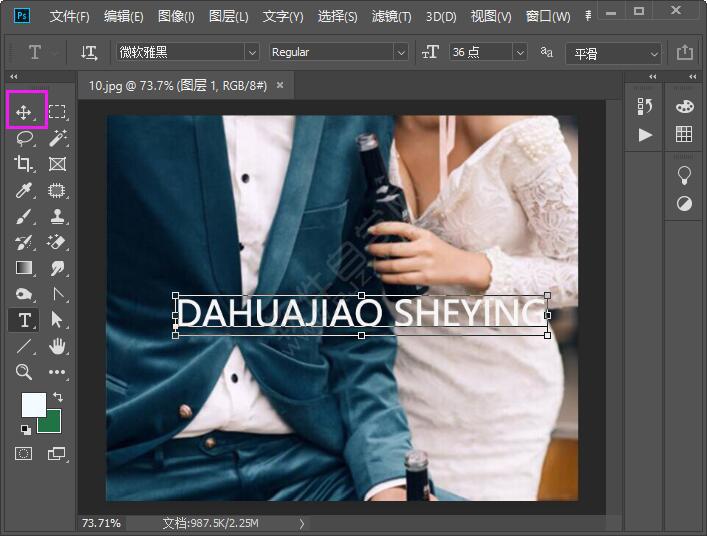Open the 图层(L) menu
707x536 pixels.
click(229, 17)
